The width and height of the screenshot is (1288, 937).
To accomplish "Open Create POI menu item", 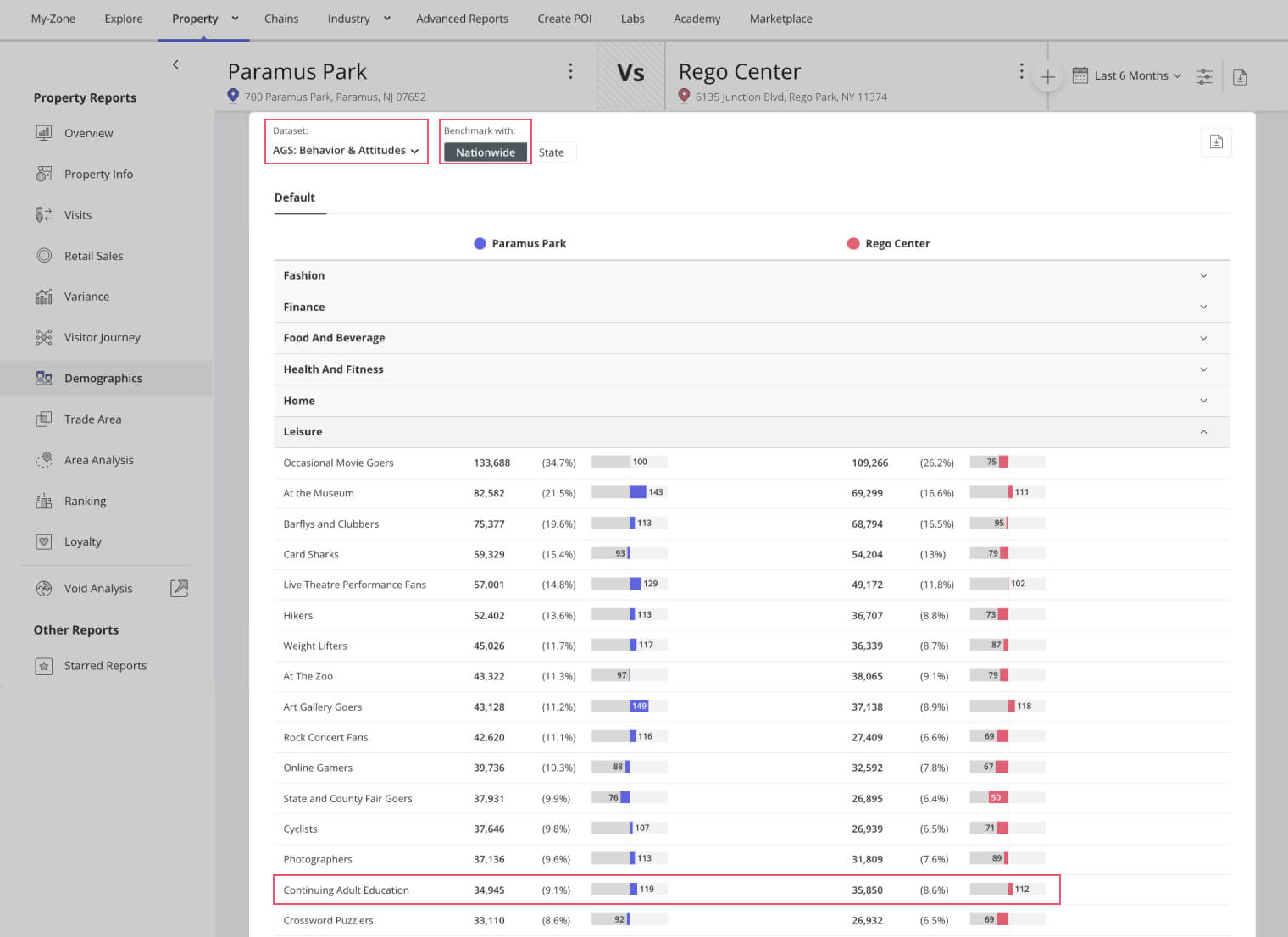I will [x=564, y=19].
